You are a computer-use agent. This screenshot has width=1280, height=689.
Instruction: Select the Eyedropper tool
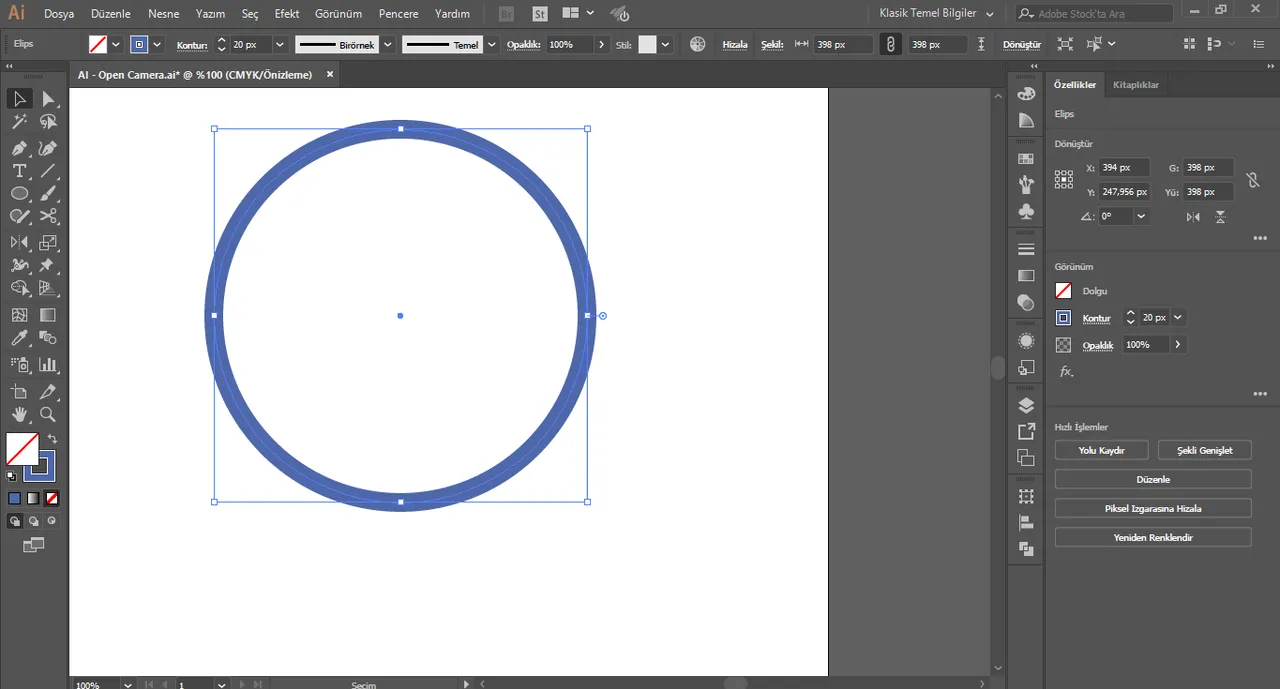19,338
